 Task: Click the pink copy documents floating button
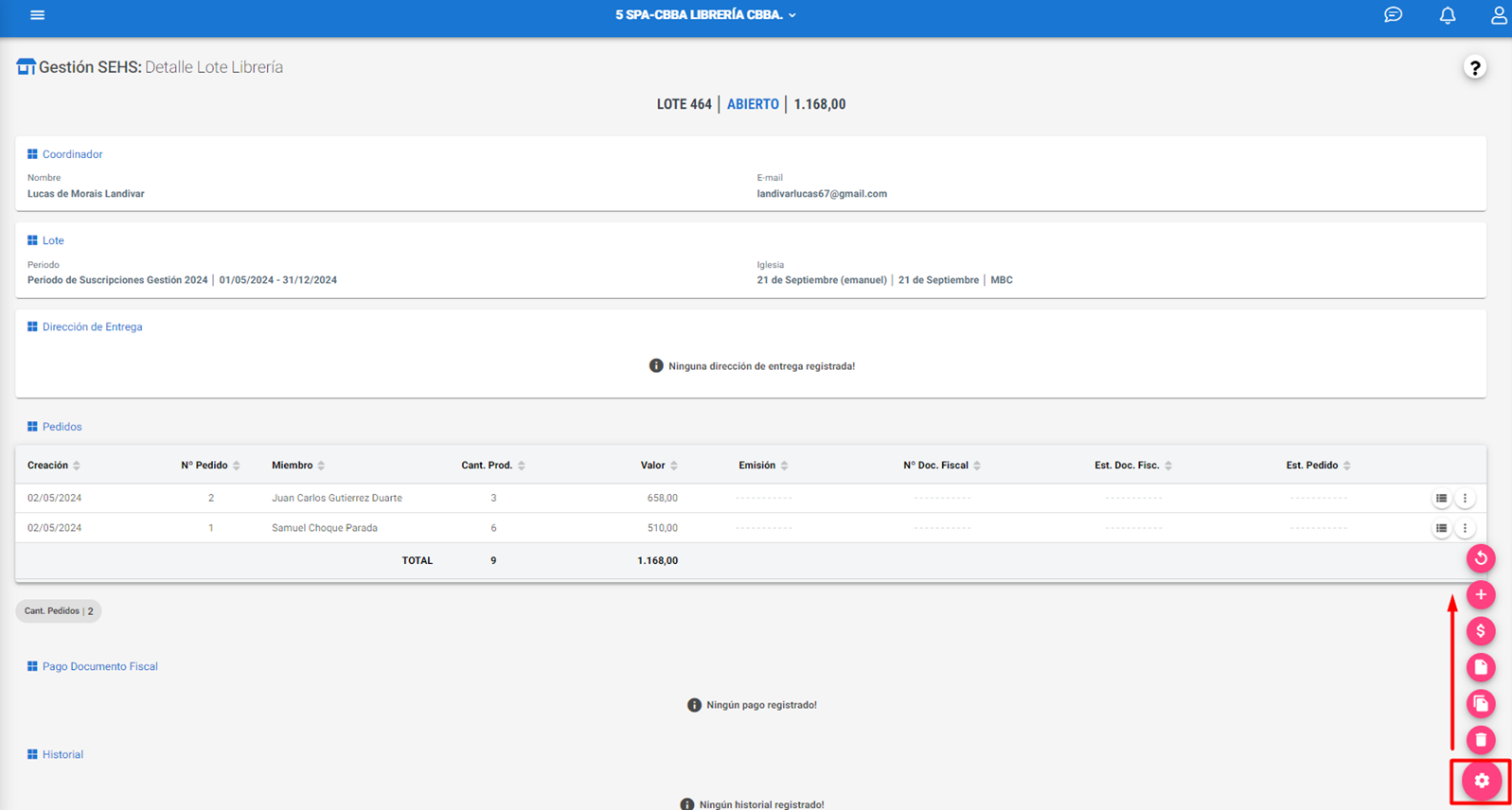(1481, 703)
